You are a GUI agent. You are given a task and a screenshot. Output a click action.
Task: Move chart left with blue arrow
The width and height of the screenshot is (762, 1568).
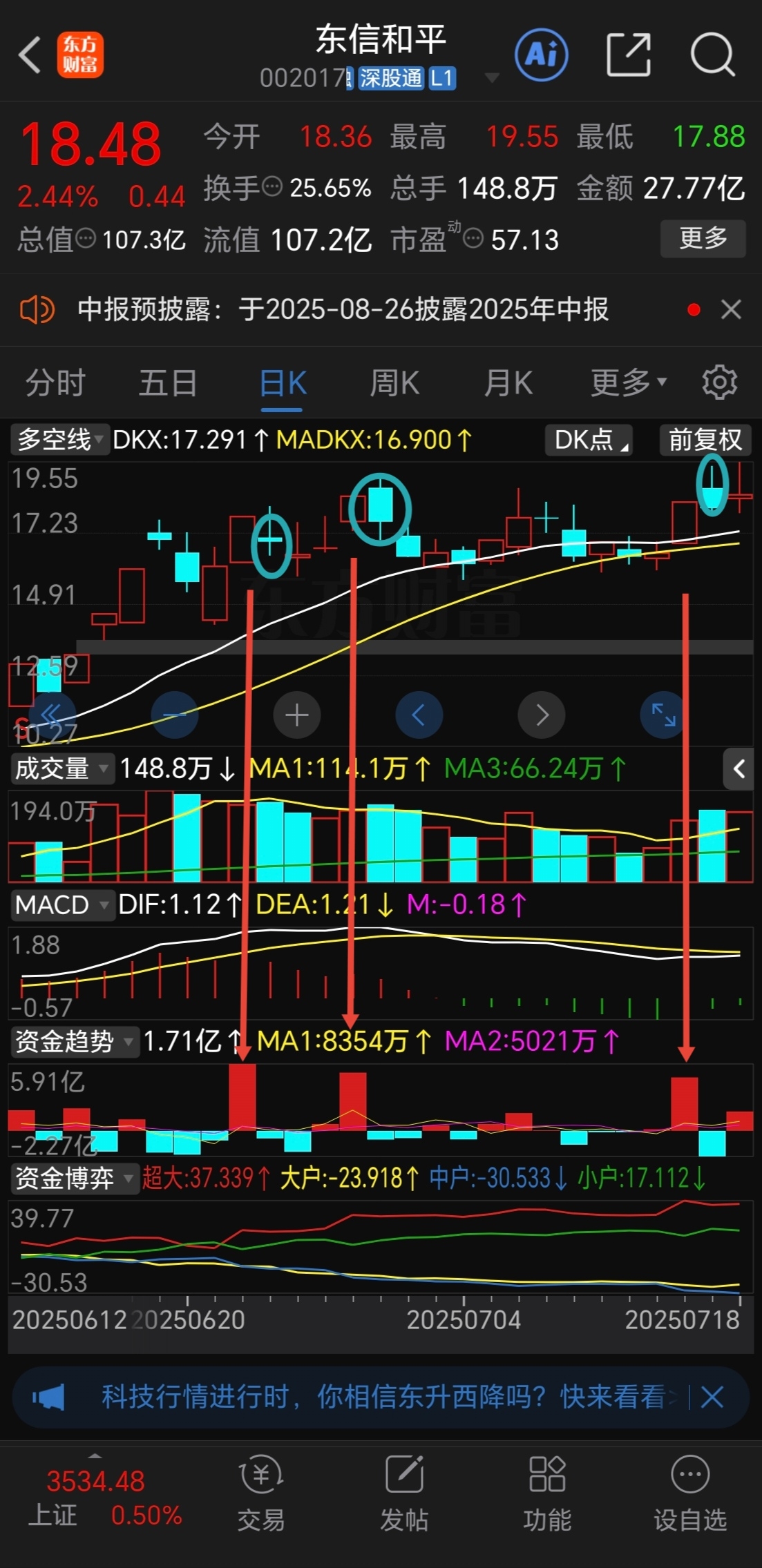click(419, 715)
